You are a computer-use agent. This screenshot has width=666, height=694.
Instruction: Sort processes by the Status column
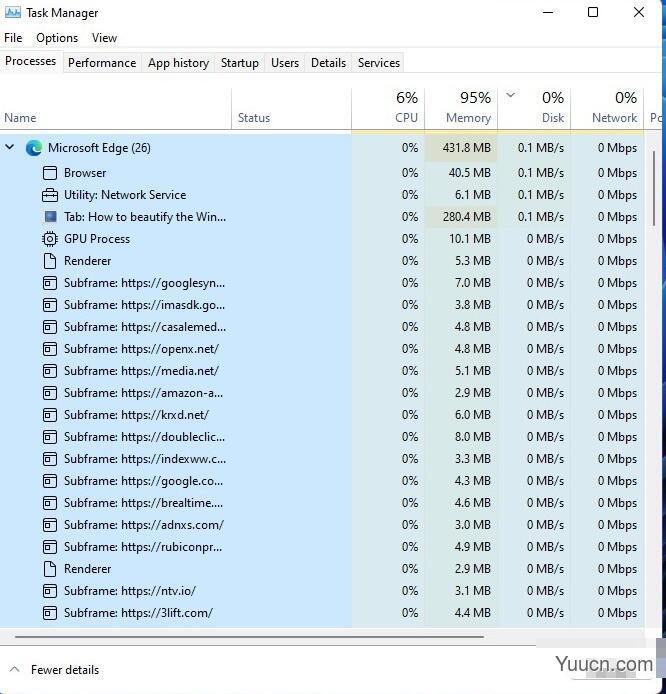[291, 109]
